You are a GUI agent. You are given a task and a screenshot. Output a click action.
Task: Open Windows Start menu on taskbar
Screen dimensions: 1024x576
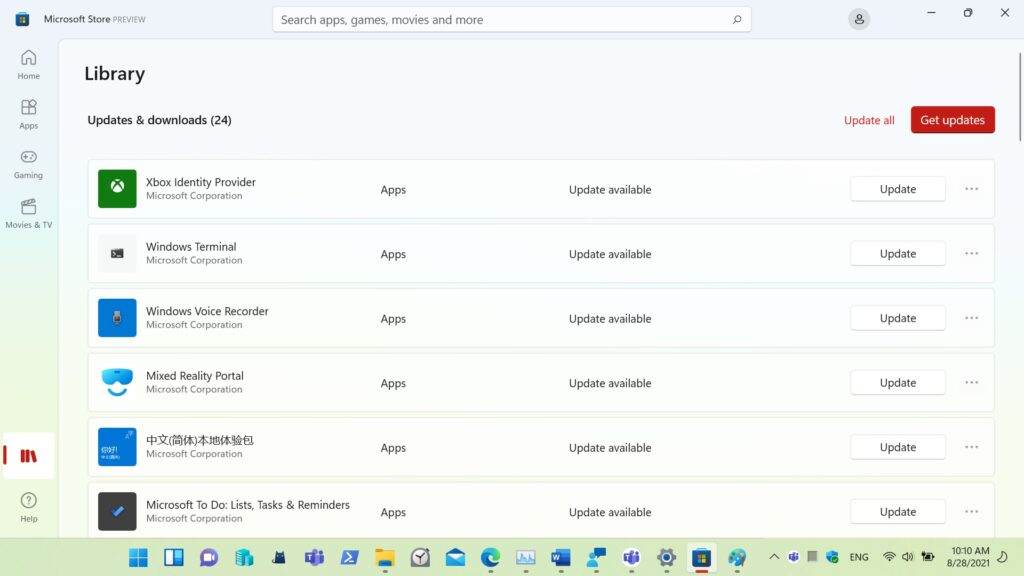[x=139, y=557]
